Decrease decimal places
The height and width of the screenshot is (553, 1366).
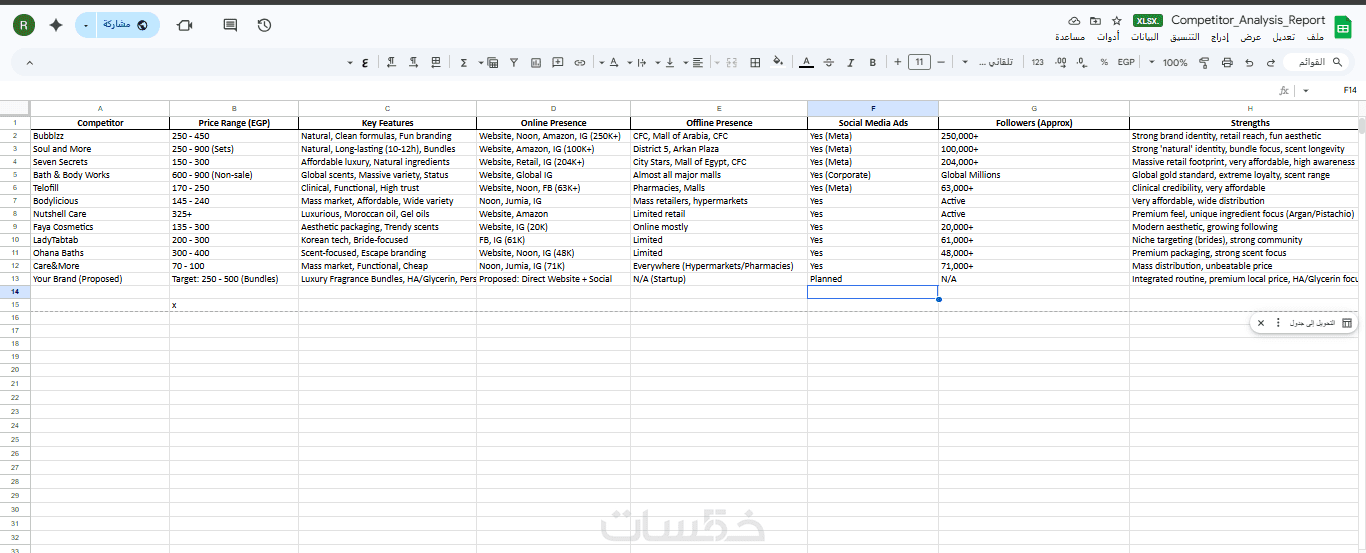[x=1082, y=62]
